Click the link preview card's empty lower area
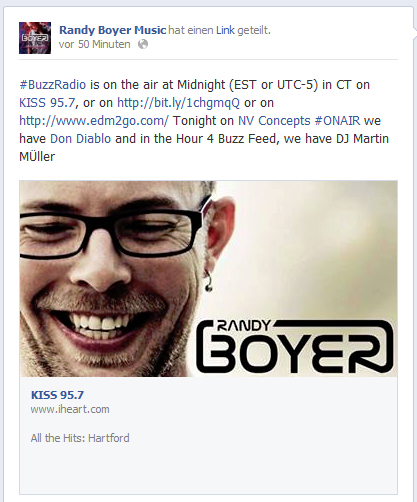The height and width of the screenshot is (502, 417). [208, 470]
